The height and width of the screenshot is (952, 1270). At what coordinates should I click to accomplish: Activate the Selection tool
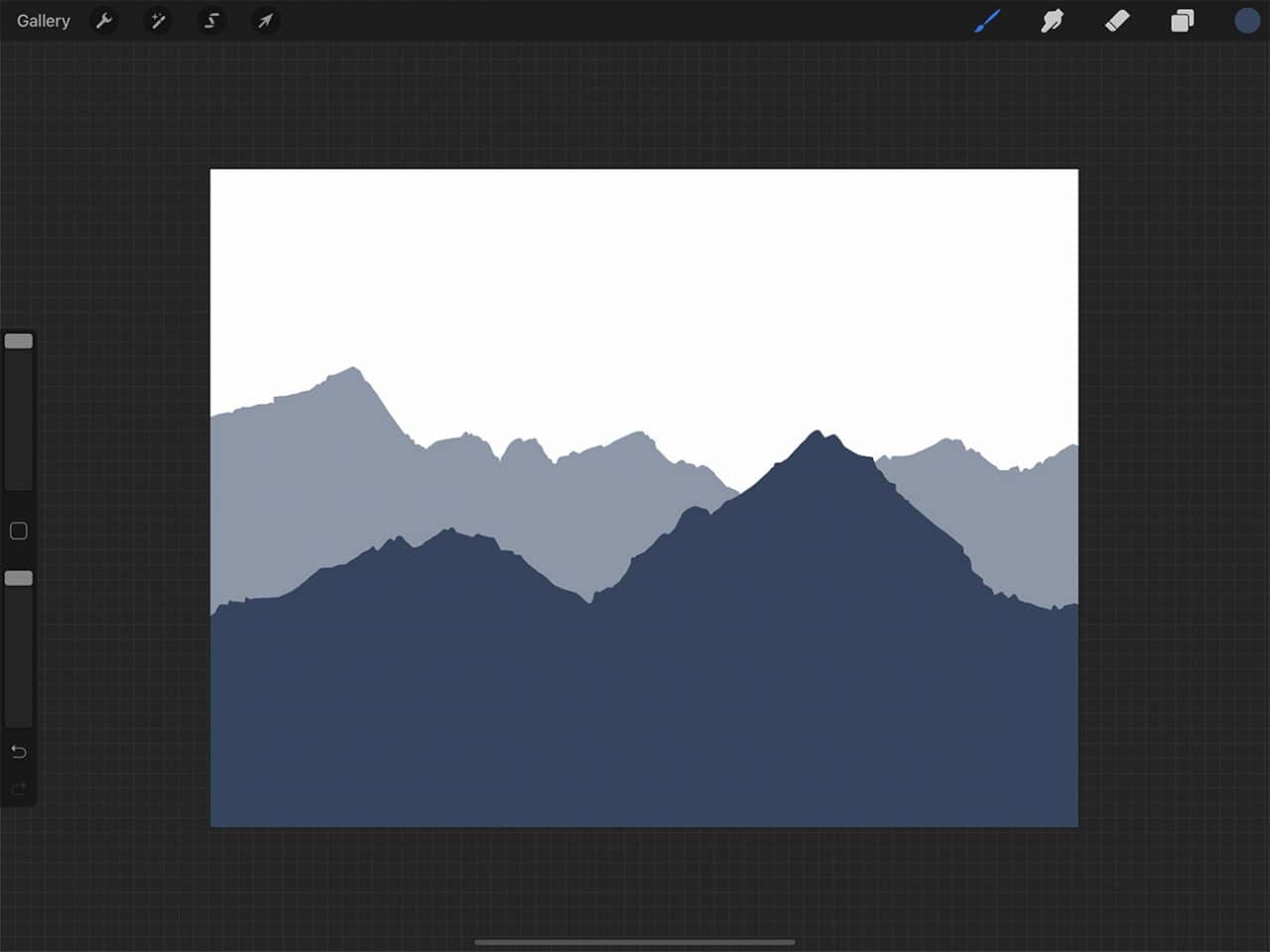pyautogui.click(x=211, y=20)
